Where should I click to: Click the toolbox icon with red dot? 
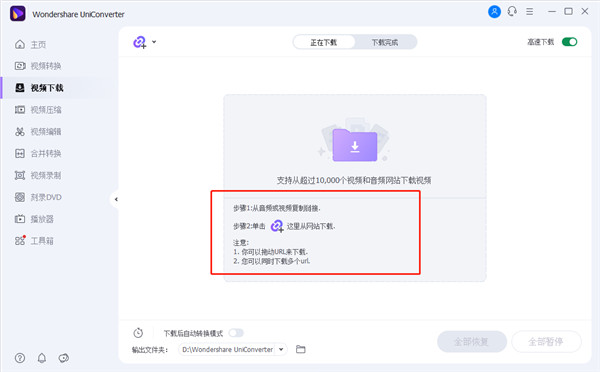coord(20,240)
